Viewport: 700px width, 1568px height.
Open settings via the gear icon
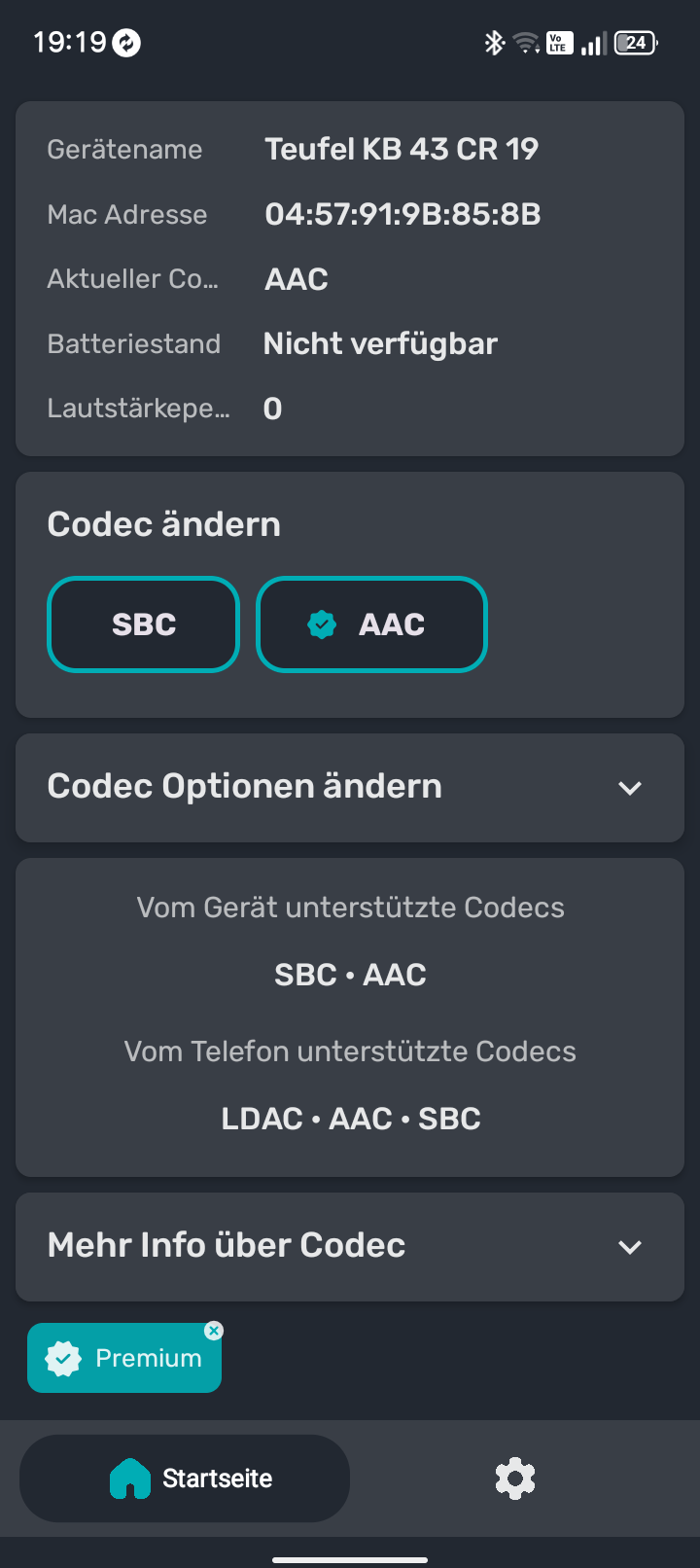coord(515,1479)
